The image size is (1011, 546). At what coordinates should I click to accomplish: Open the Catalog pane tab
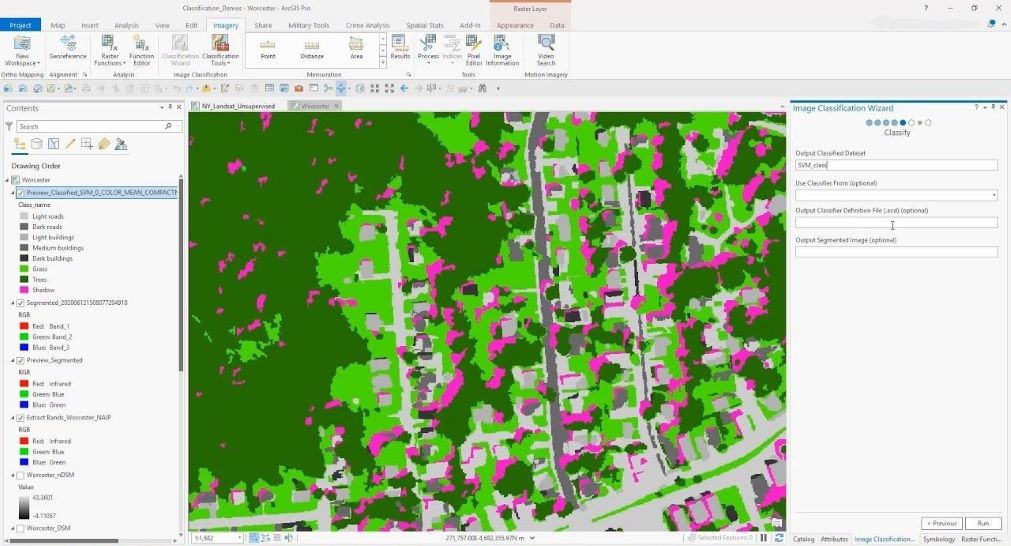point(803,539)
